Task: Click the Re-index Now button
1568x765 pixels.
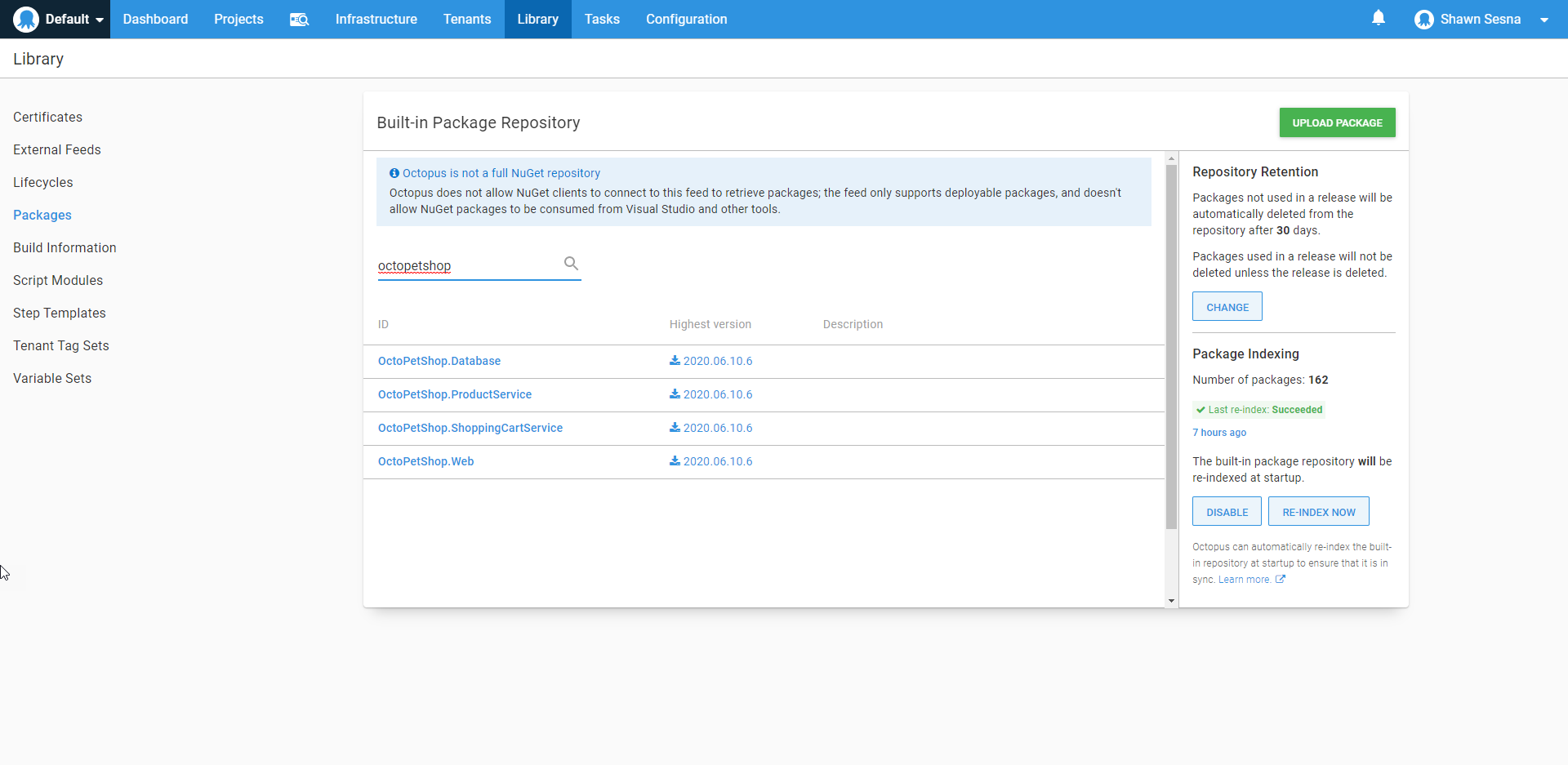Action: coord(1318,512)
